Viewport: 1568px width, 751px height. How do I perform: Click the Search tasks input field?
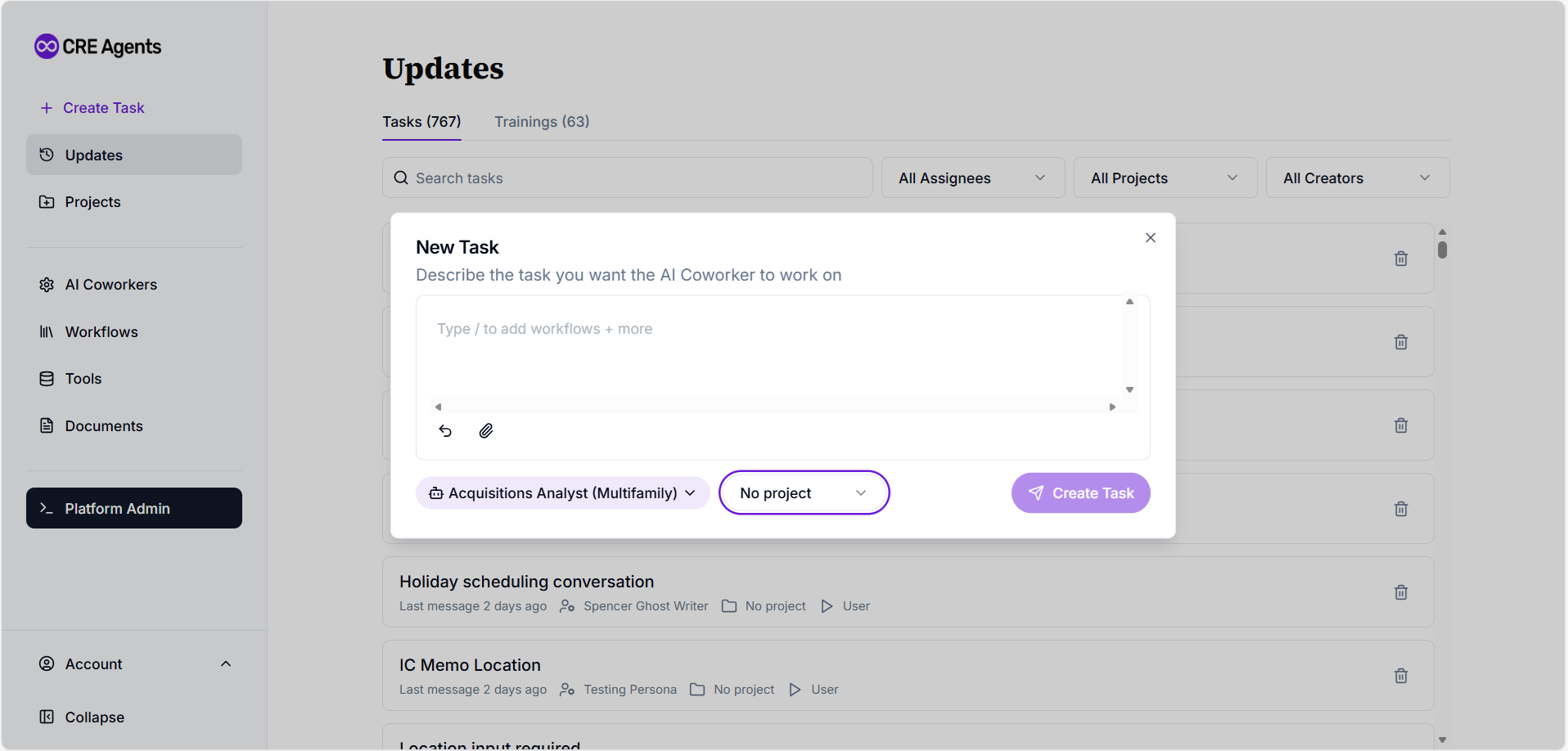coord(627,178)
